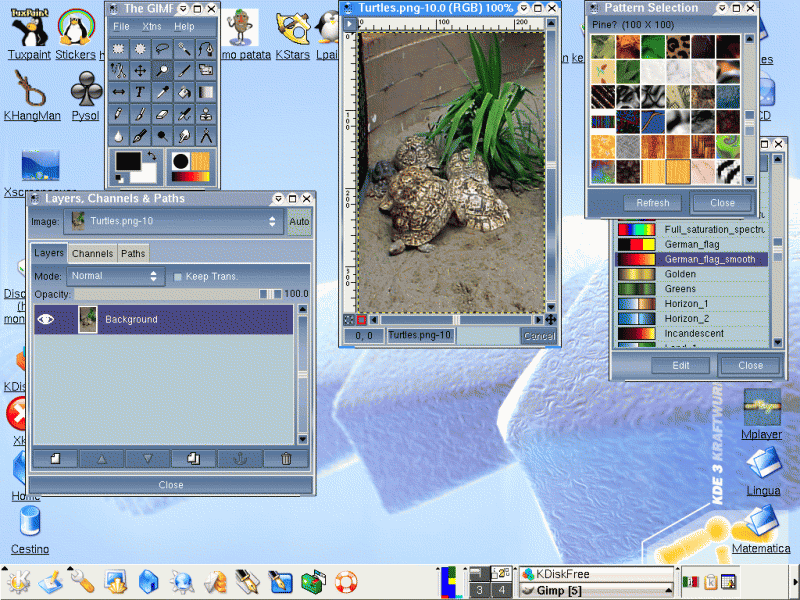The height and width of the screenshot is (600, 800).
Task: Switch to the Layers tab
Action: pos(49,253)
